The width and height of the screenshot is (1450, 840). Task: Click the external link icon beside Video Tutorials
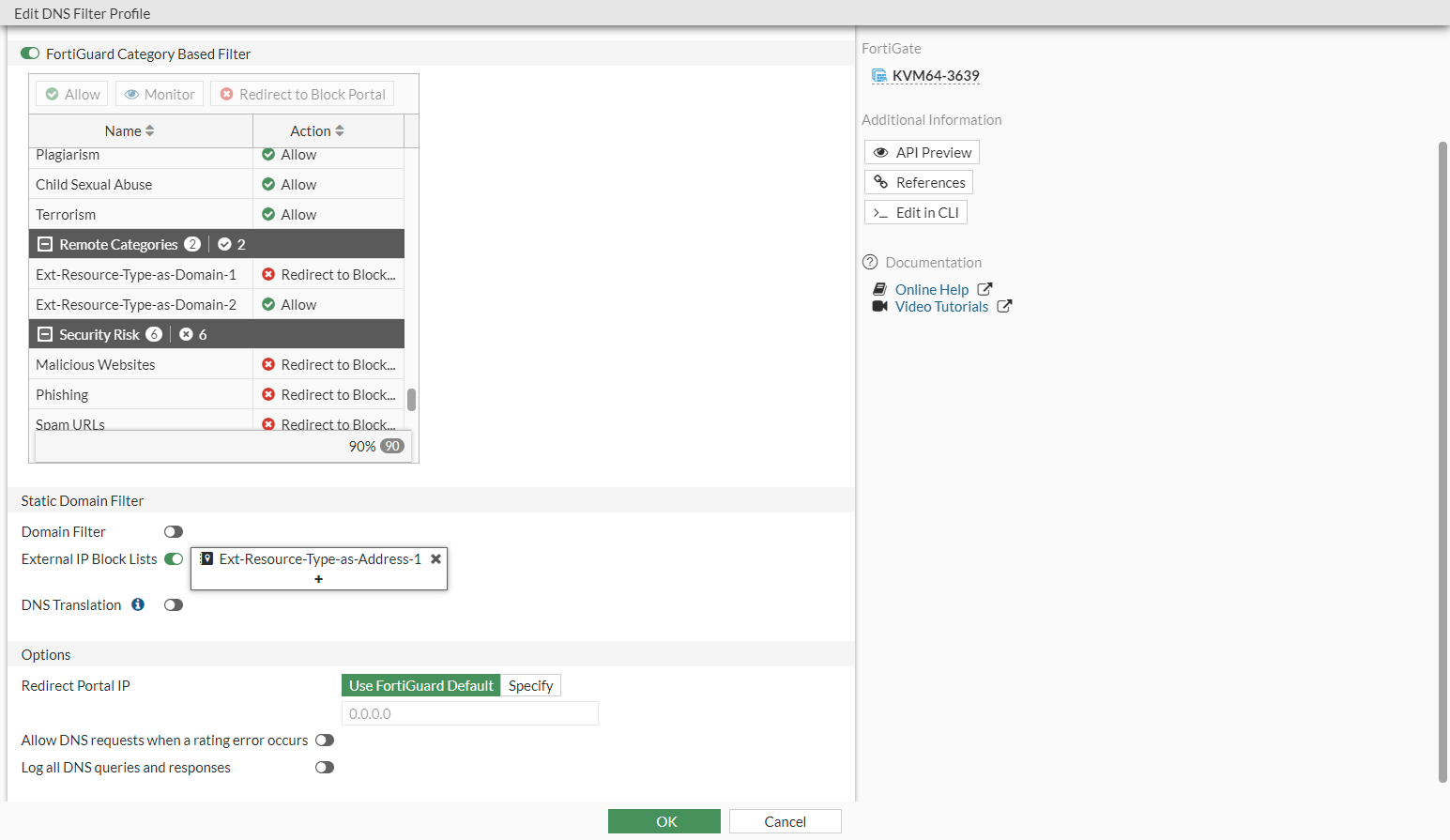pos(1004,306)
